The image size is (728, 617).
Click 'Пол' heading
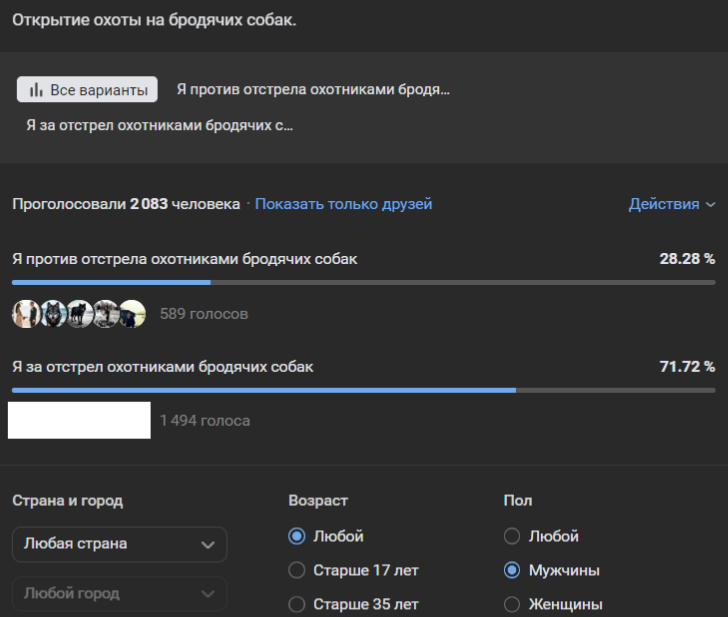518,500
